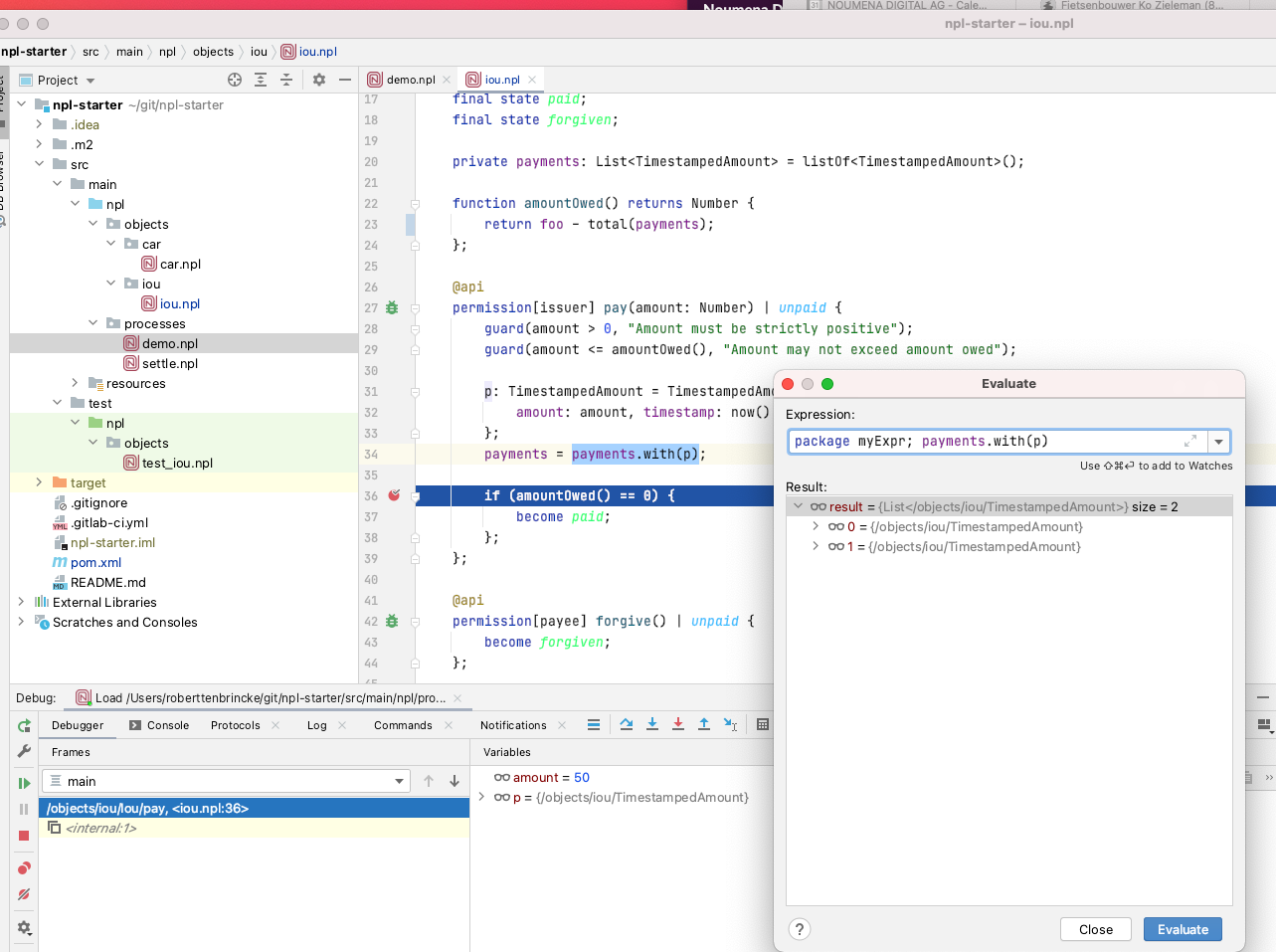Switch to the demo.npl editor tab
The width and height of the screenshot is (1276, 952).
pos(410,80)
